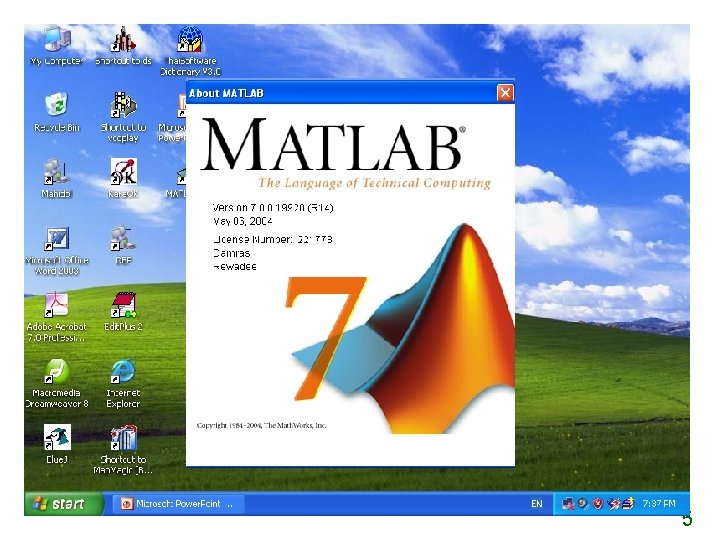Launch the Shortcut to vcdplay icon
Screen dimensions: 720x540
point(123,117)
